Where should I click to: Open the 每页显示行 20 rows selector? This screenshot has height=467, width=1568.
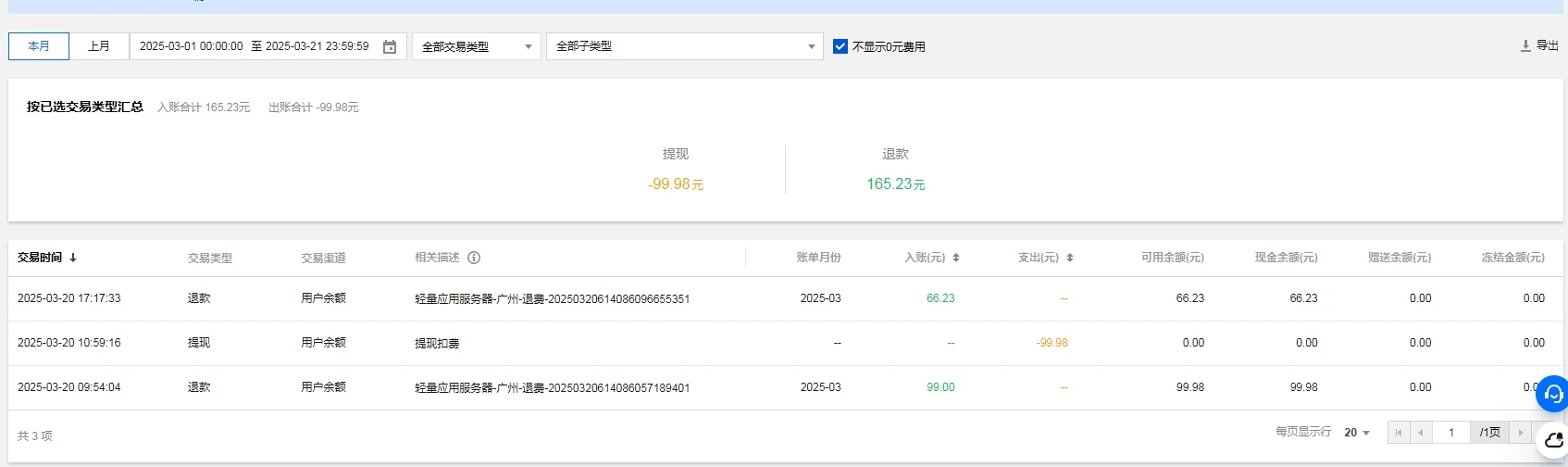1357,433
